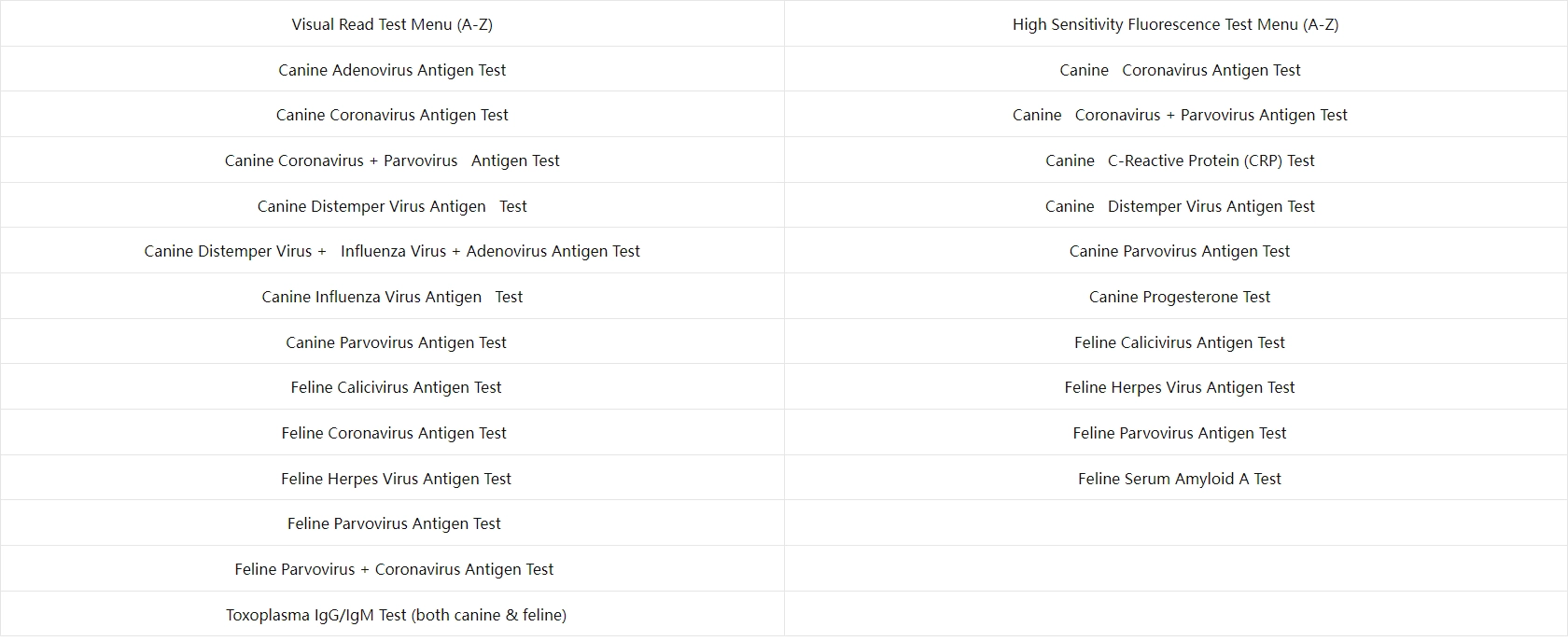The width and height of the screenshot is (1568, 641).
Task: Open Canine Progesterone Test entry
Action: pyautogui.click(x=1180, y=297)
